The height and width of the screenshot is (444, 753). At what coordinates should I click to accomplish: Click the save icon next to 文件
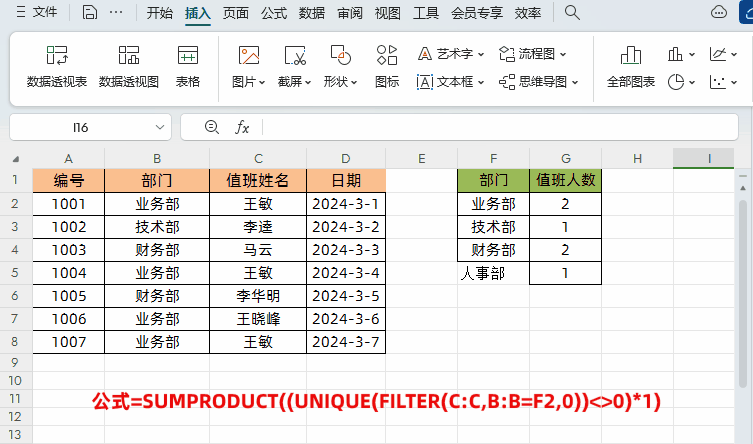coord(90,12)
